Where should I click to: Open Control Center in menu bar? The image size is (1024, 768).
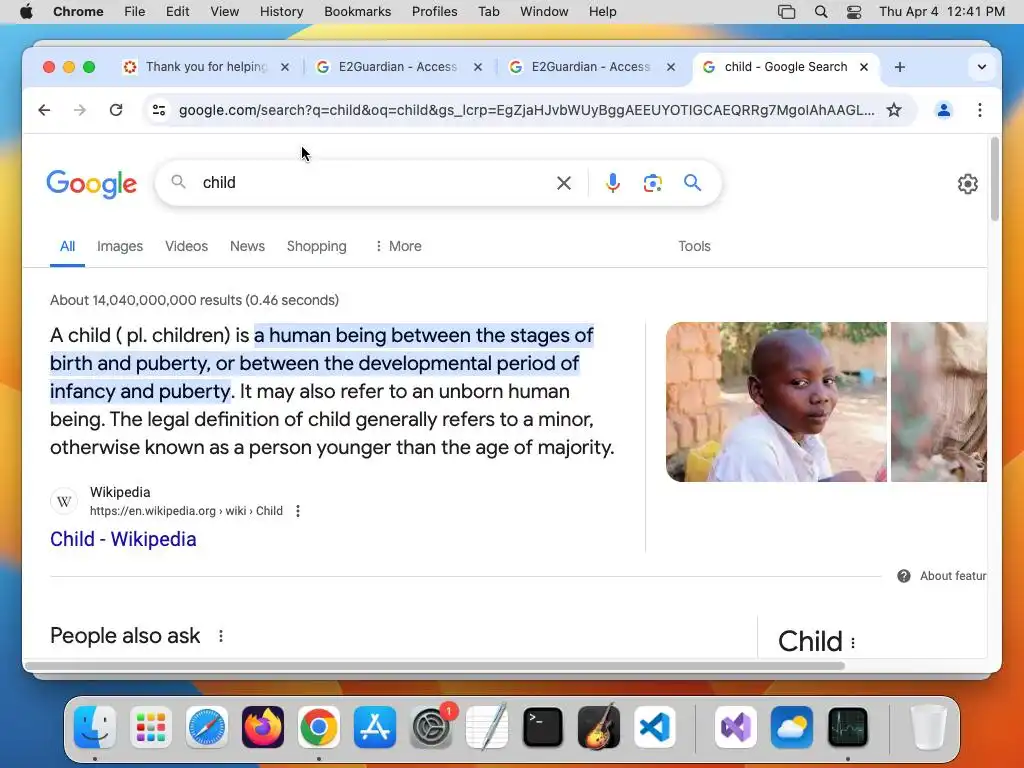coord(854,12)
